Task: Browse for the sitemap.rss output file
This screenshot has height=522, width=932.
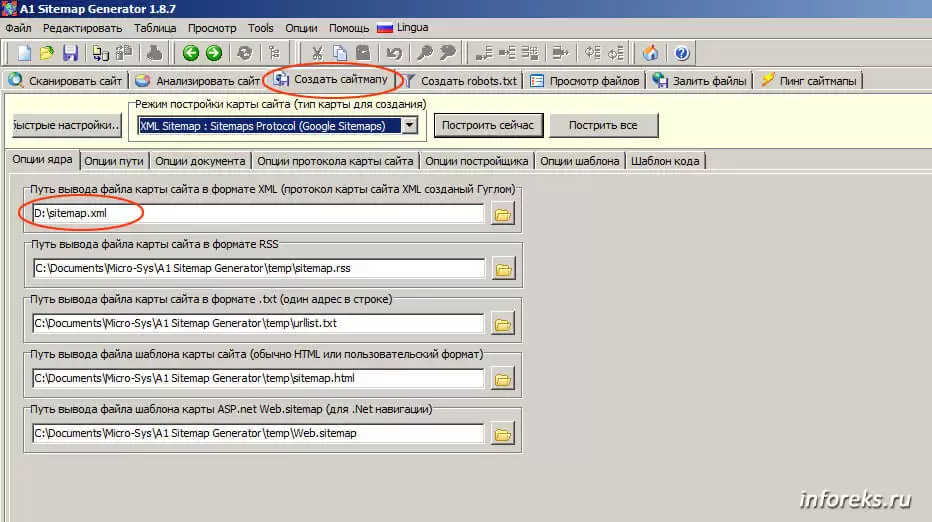Action: [x=502, y=269]
